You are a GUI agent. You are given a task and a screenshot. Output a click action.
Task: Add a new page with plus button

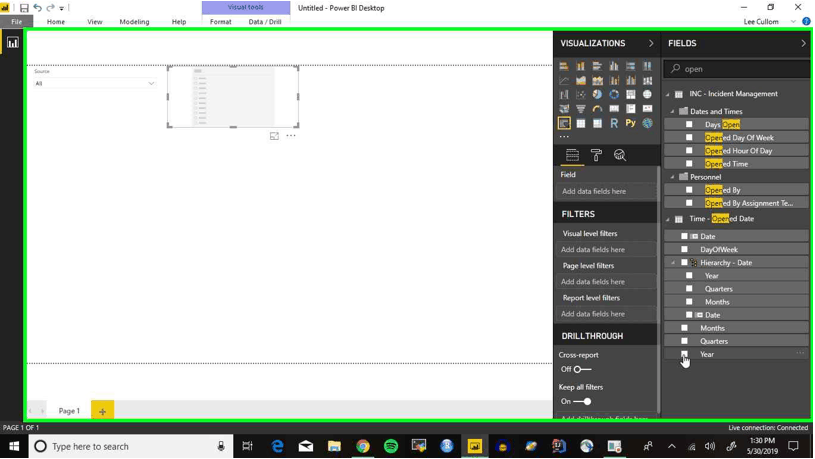tap(102, 411)
